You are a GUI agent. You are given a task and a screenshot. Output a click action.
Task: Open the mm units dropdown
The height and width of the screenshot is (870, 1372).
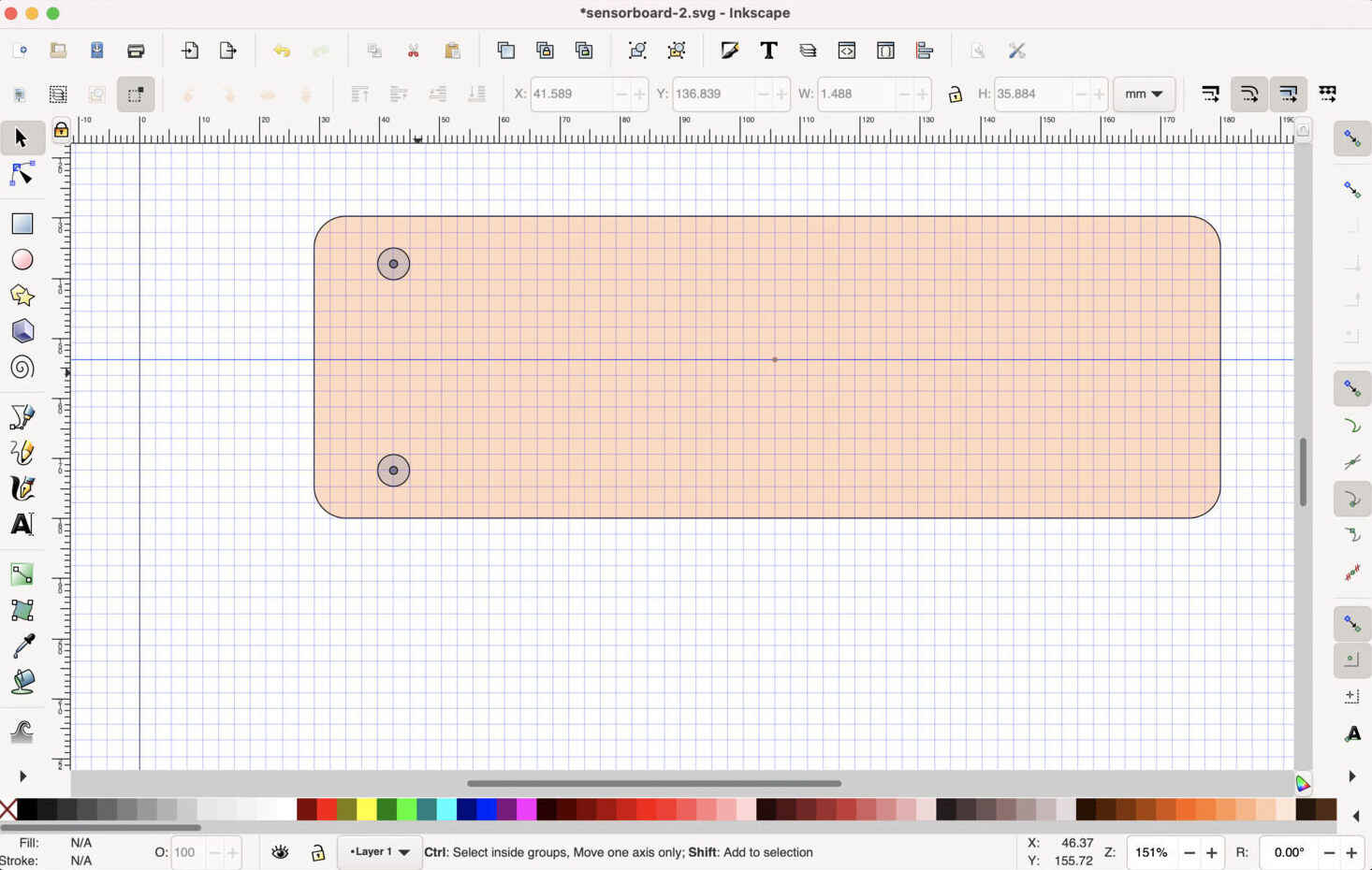1144,94
